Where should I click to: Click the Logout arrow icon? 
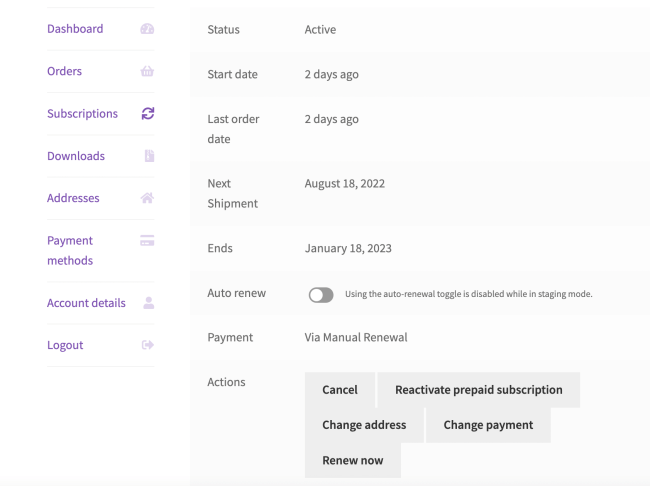(x=148, y=345)
